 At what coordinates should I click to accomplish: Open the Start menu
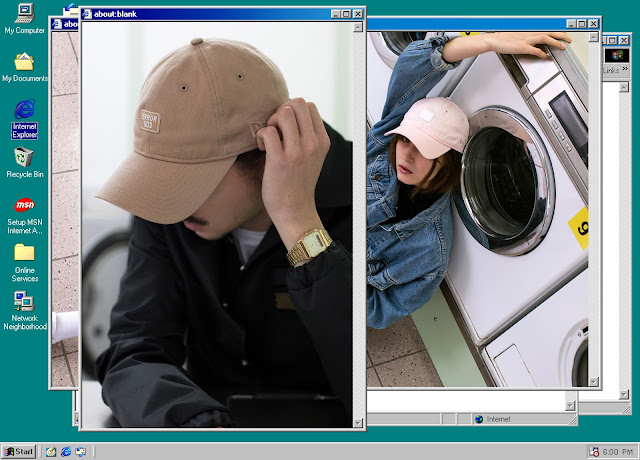(x=18, y=451)
